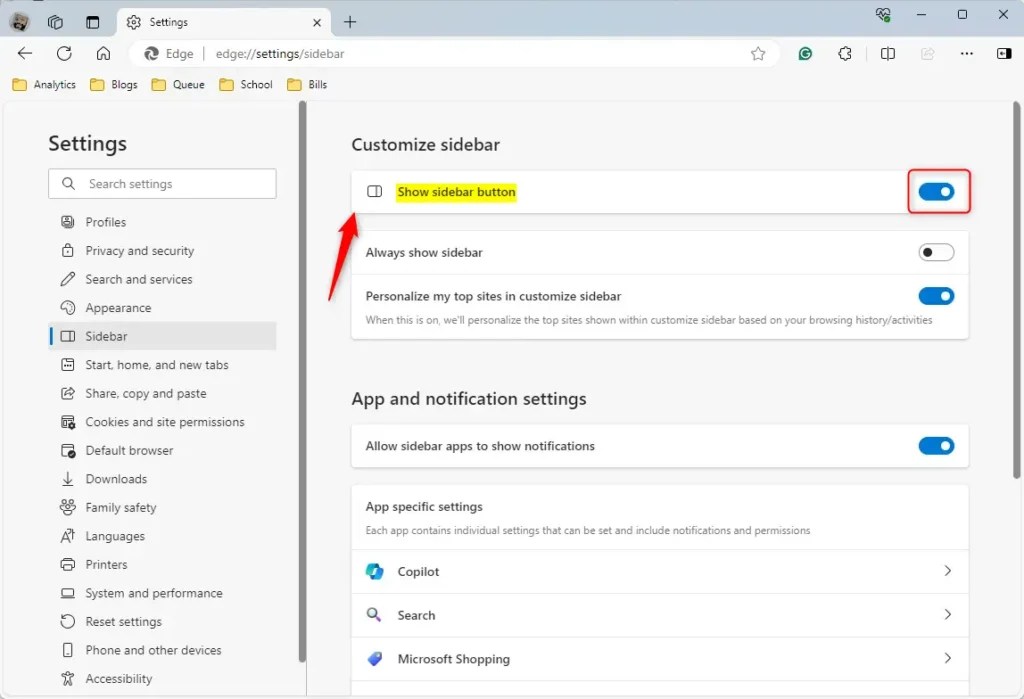Image resolution: width=1024 pixels, height=699 pixels.
Task: Turn off Allow sidebar apps to show notifications
Action: (936, 446)
